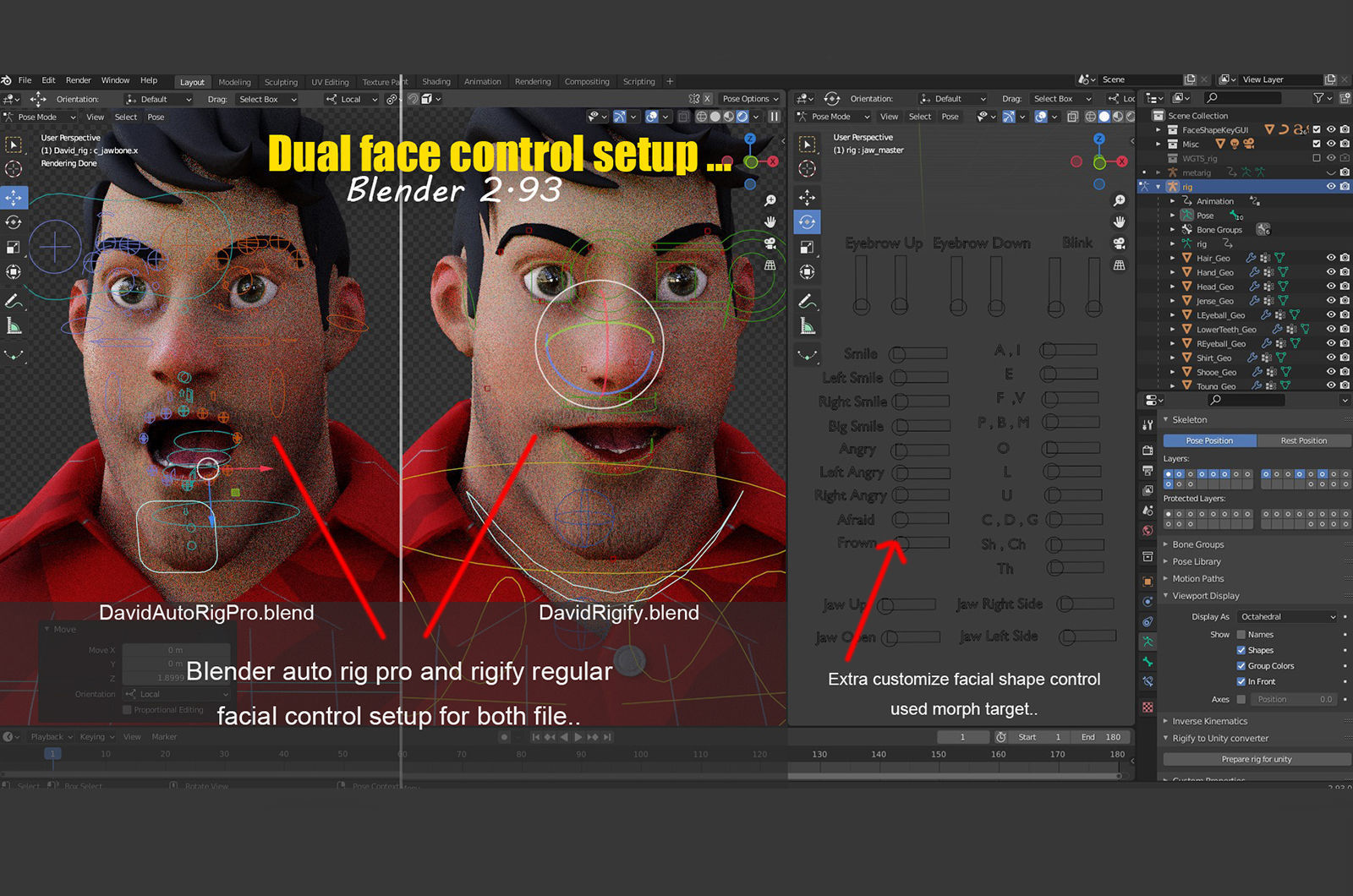Click Prepare rig for unity button
Viewport: 1353px width, 896px height.
pyautogui.click(x=1257, y=759)
